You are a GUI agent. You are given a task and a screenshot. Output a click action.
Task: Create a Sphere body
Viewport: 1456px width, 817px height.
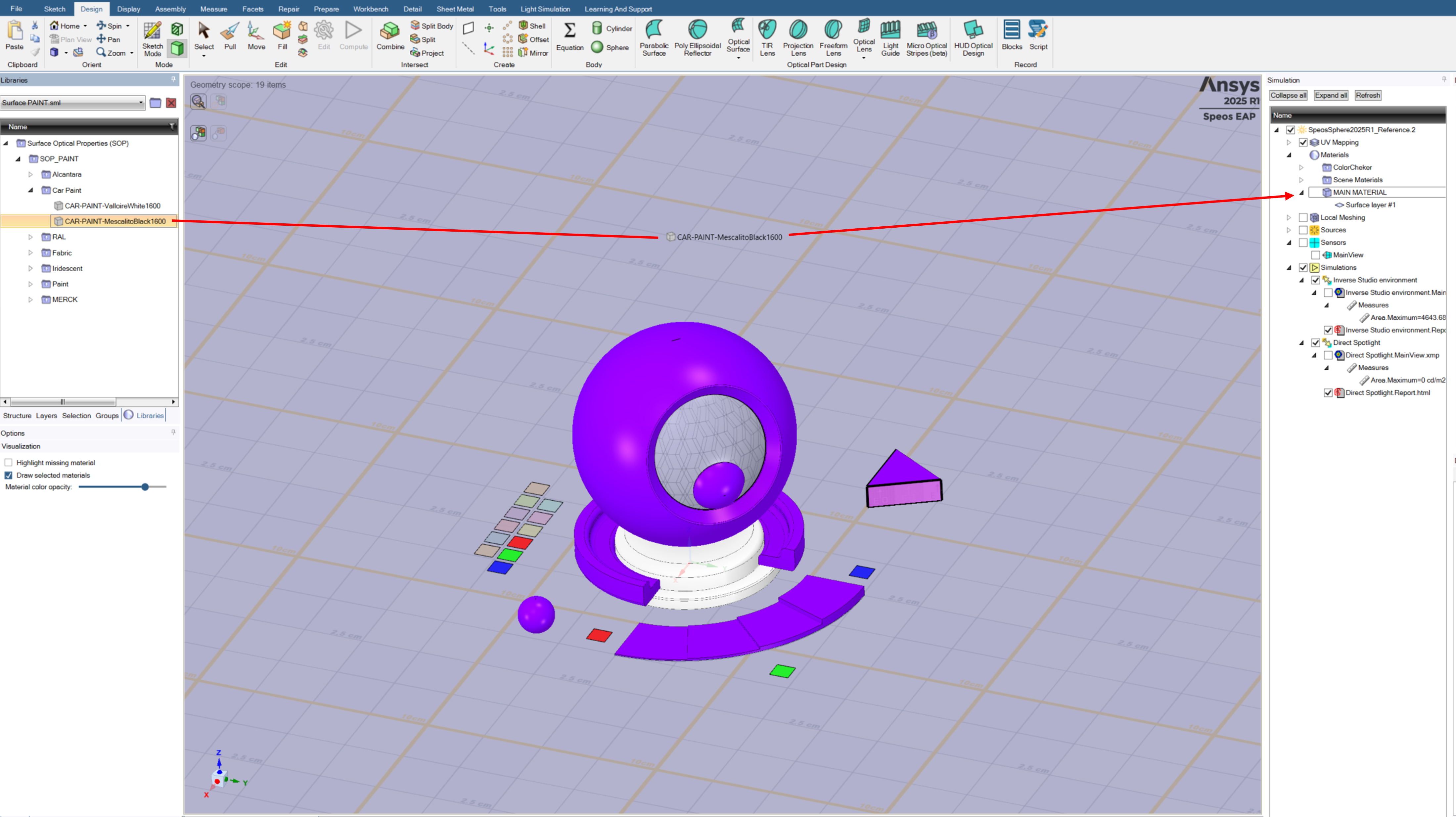[610, 48]
